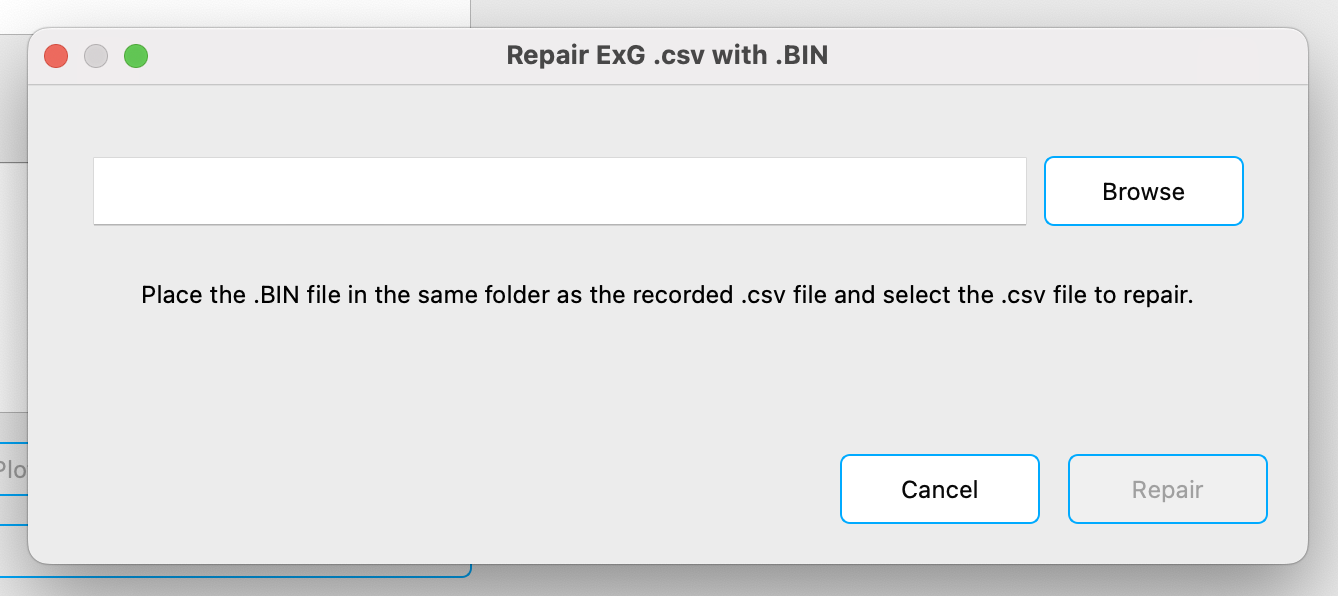Click the green zoom traffic light
Viewport: 1338px width, 596px height.
tap(137, 56)
